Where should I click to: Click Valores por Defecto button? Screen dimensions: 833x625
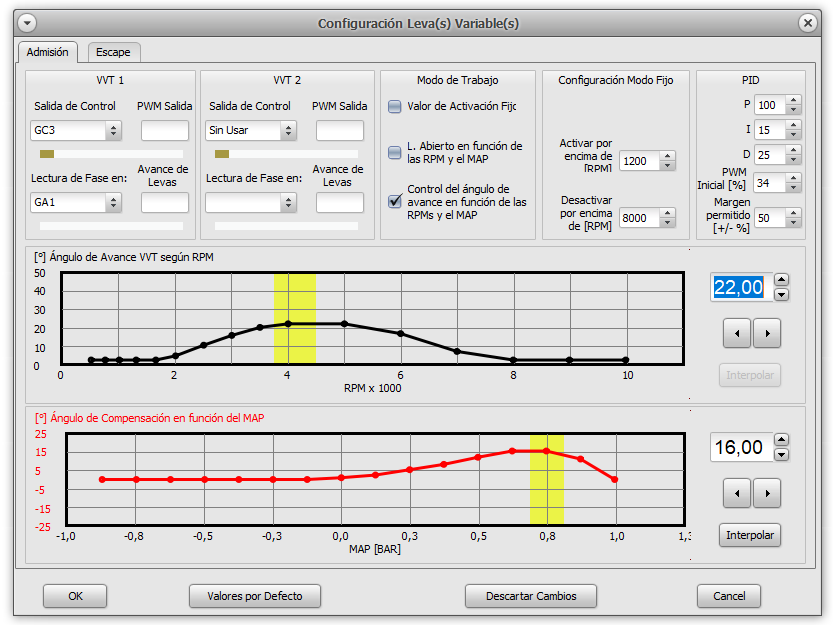click(255, 596)
